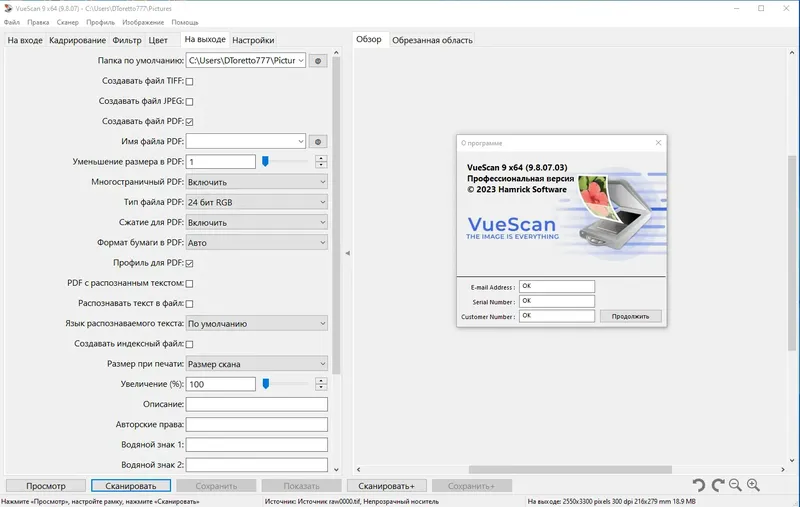
Task: Click the Авторские права text field
Action: (257, 424)
